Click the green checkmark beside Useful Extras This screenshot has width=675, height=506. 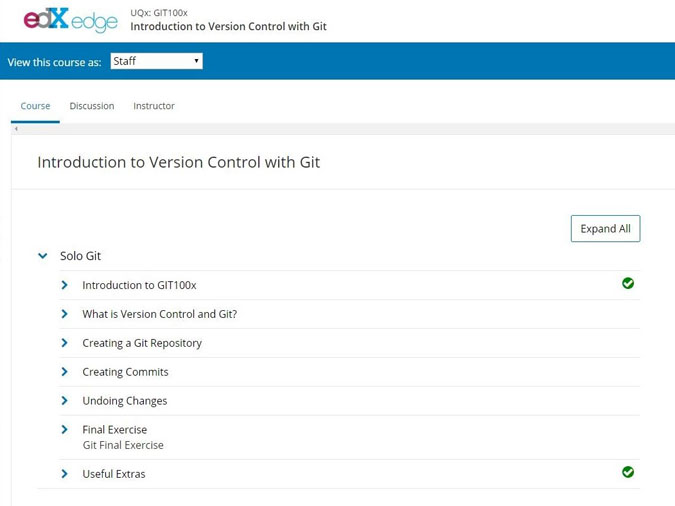(x=628, y=472)
